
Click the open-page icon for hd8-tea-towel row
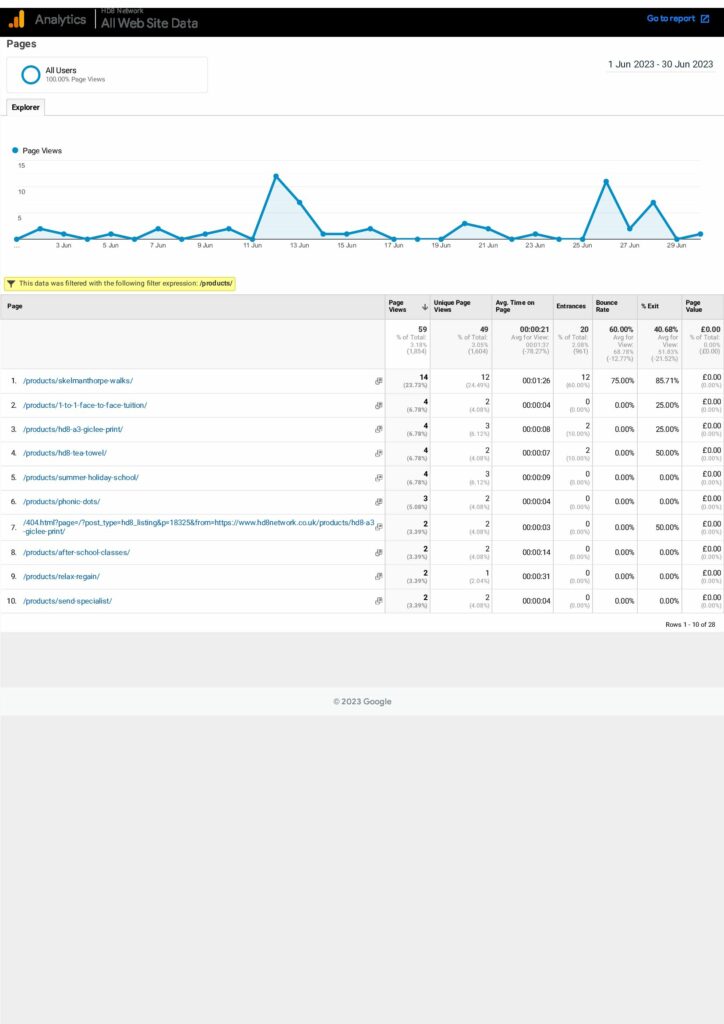379,454
